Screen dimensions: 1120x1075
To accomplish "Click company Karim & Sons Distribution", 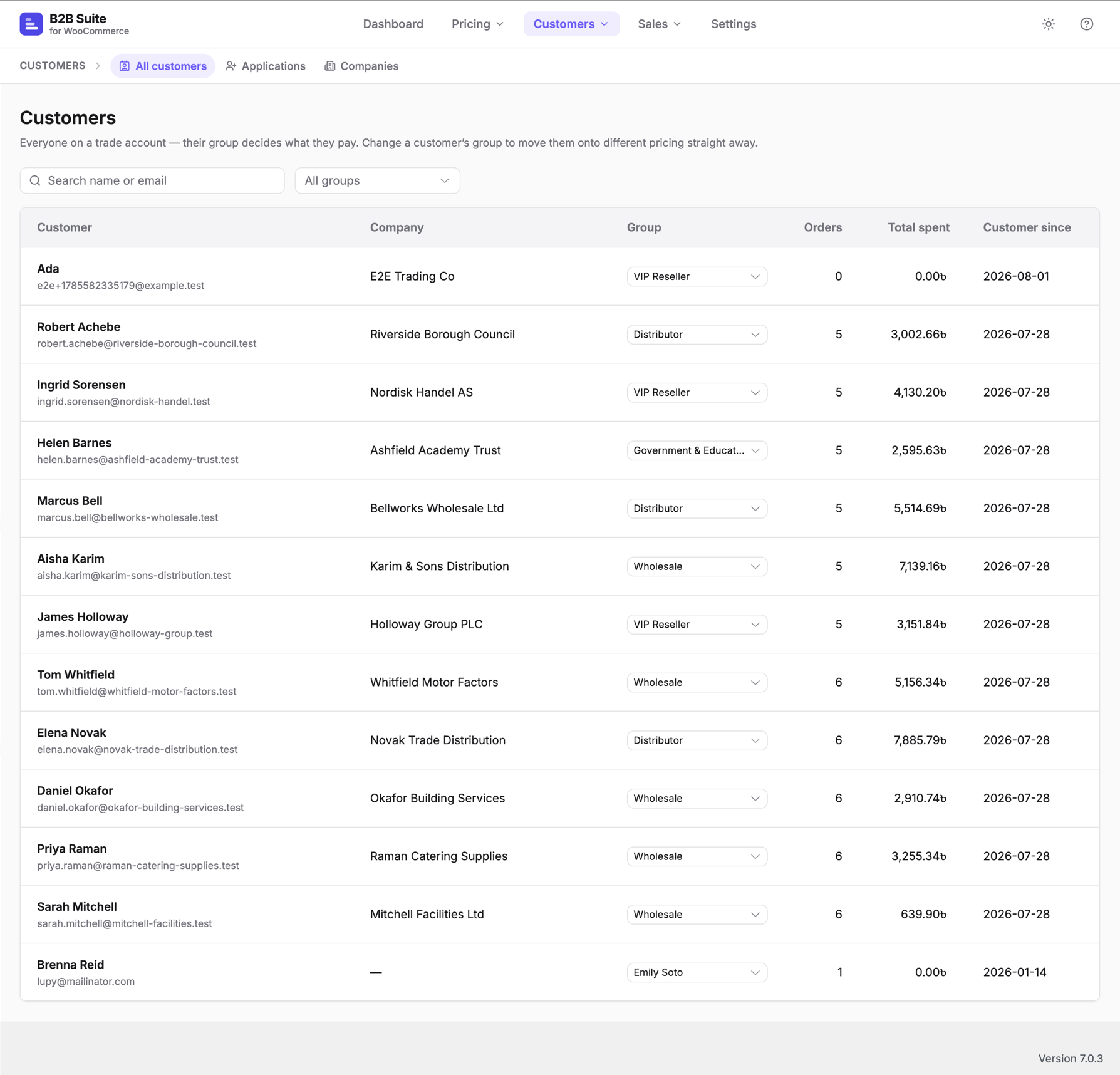I will click(x=439, y=566).
